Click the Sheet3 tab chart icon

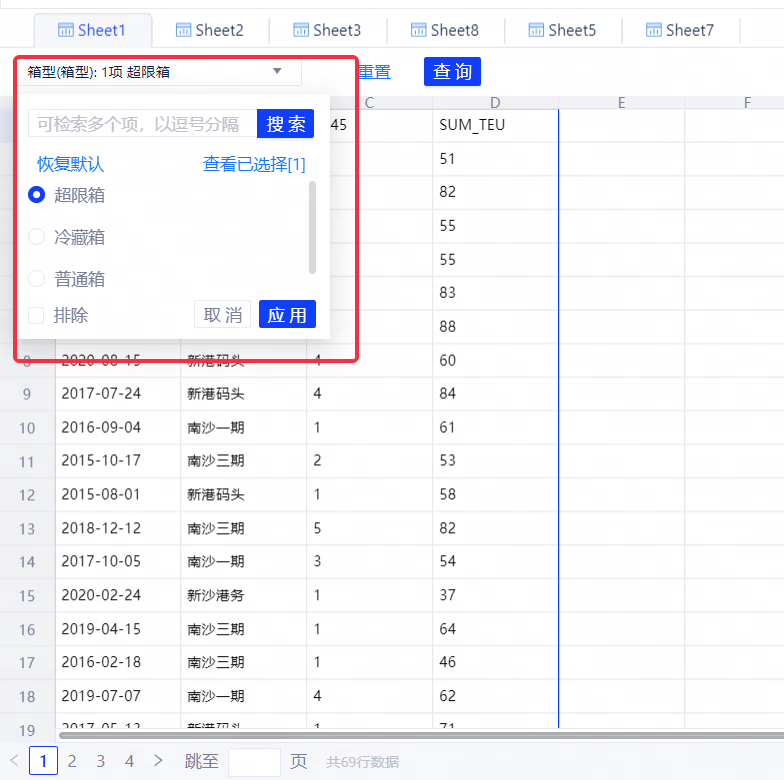coord(301,30)
